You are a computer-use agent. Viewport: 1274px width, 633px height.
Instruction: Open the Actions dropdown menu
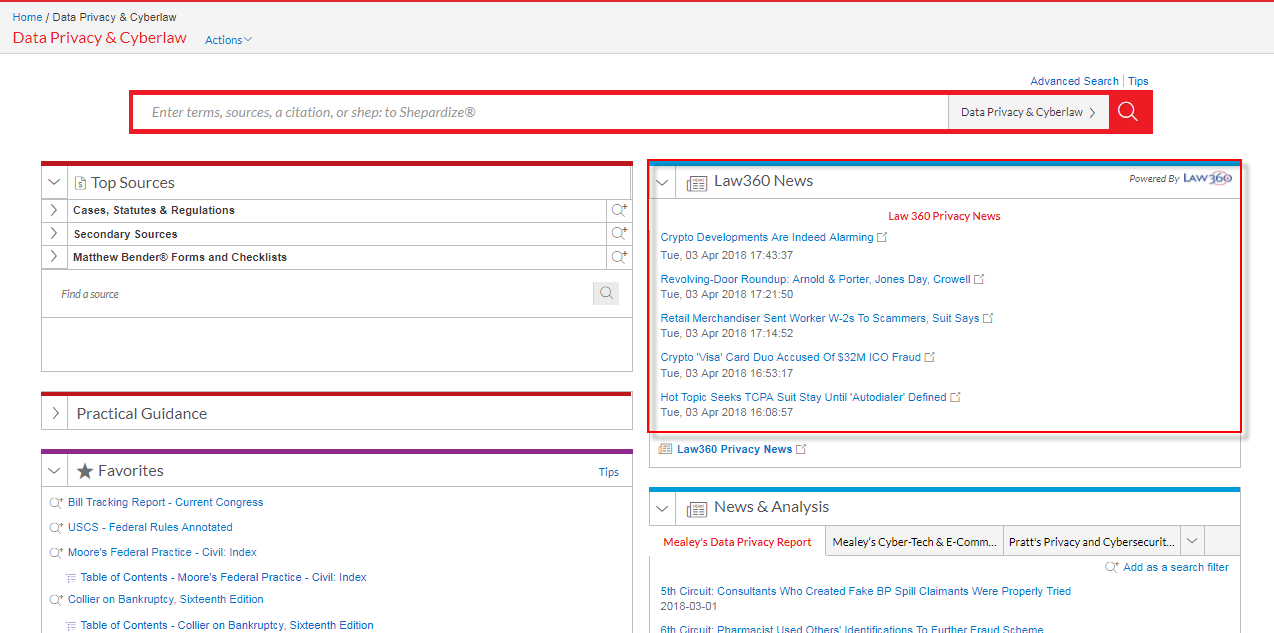228,40
